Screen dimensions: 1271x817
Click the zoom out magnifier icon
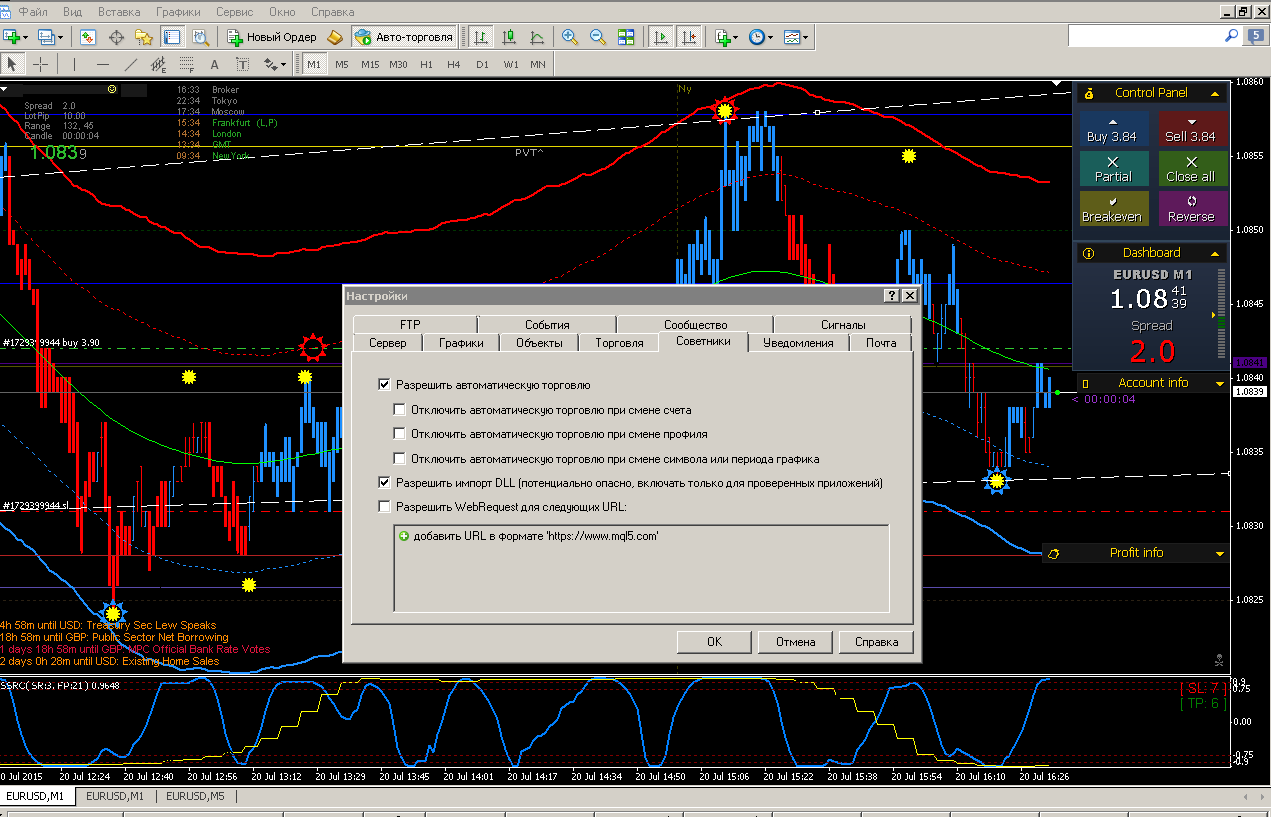[598, 37]
